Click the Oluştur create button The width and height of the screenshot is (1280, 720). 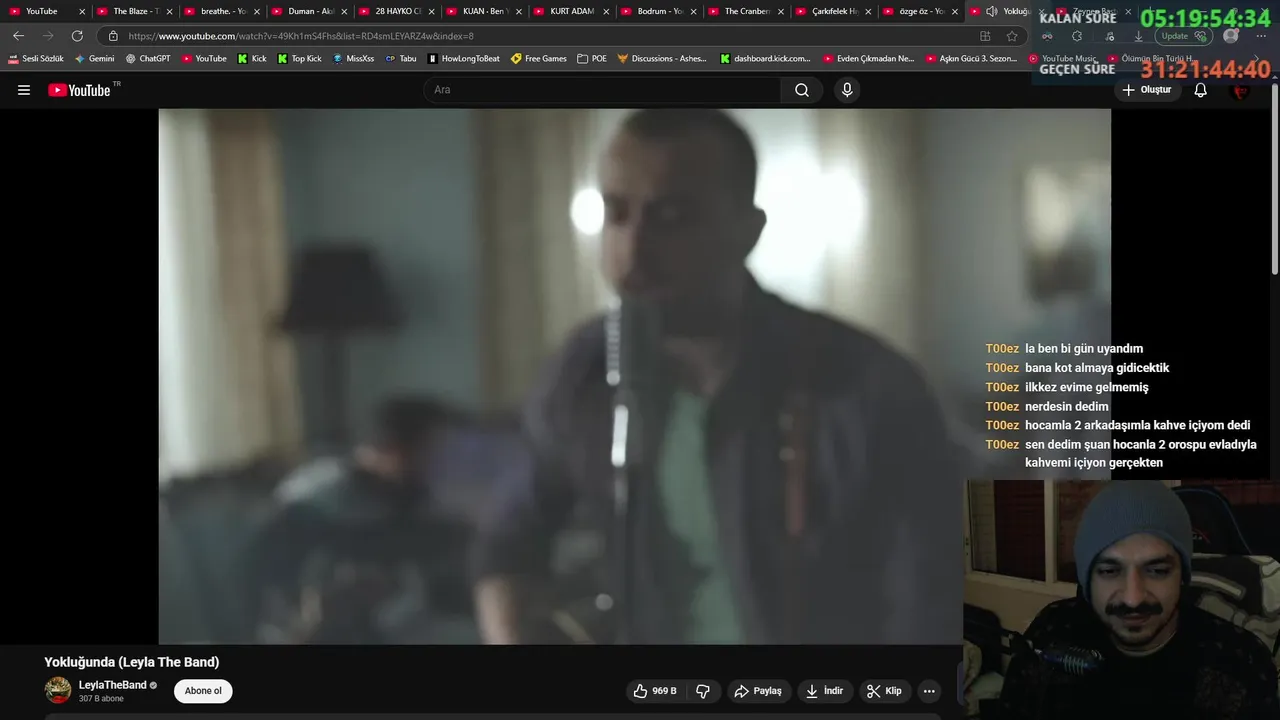coord(1146,90)
